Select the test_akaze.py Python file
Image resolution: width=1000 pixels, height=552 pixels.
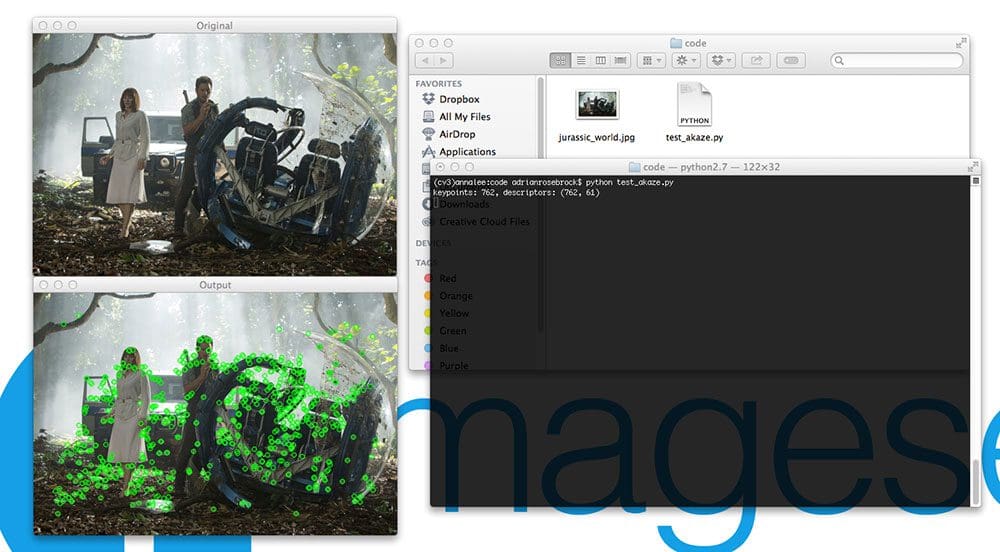pyautogui.click(x=694, y=105)
